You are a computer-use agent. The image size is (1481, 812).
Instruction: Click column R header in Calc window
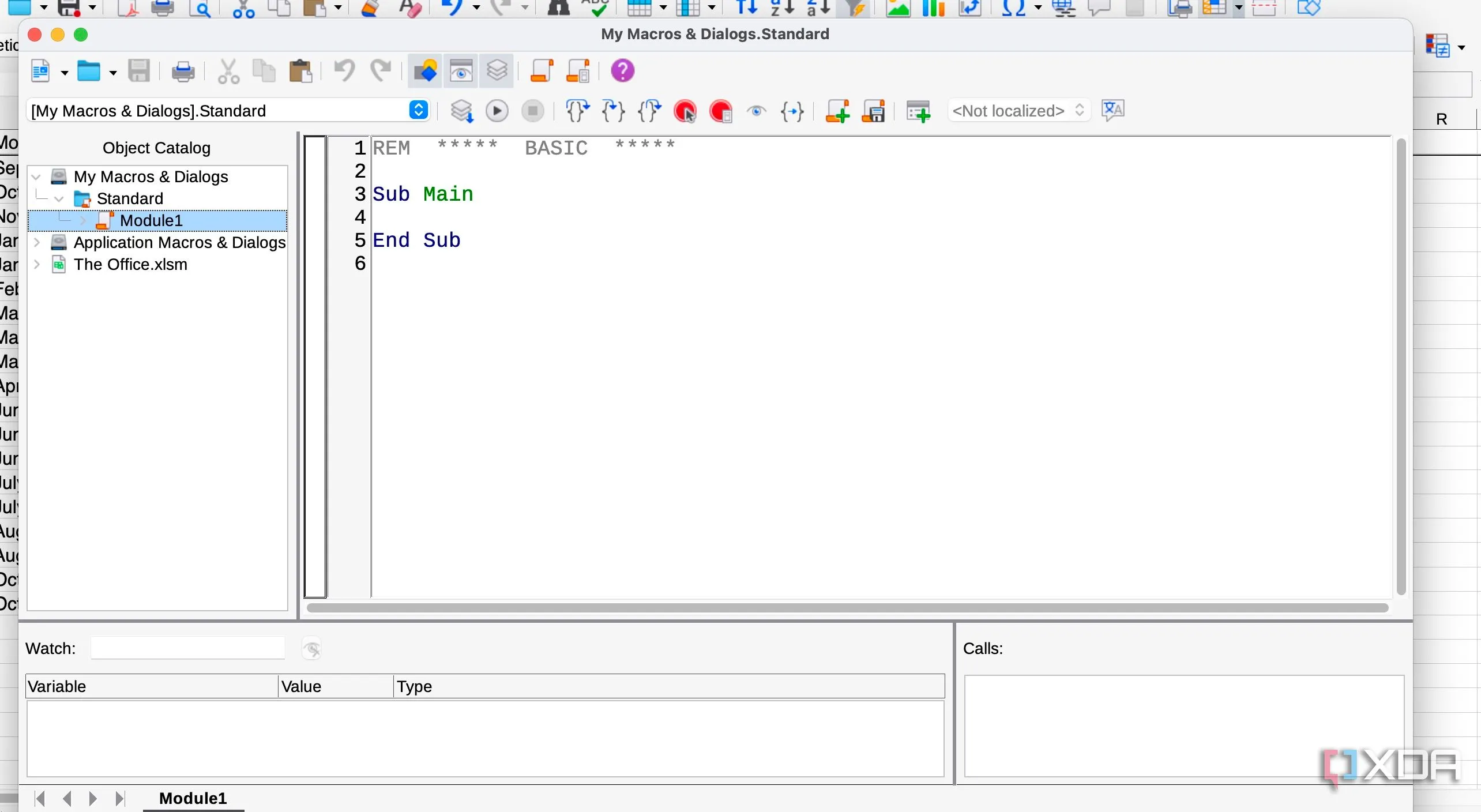click(1442, 119)
